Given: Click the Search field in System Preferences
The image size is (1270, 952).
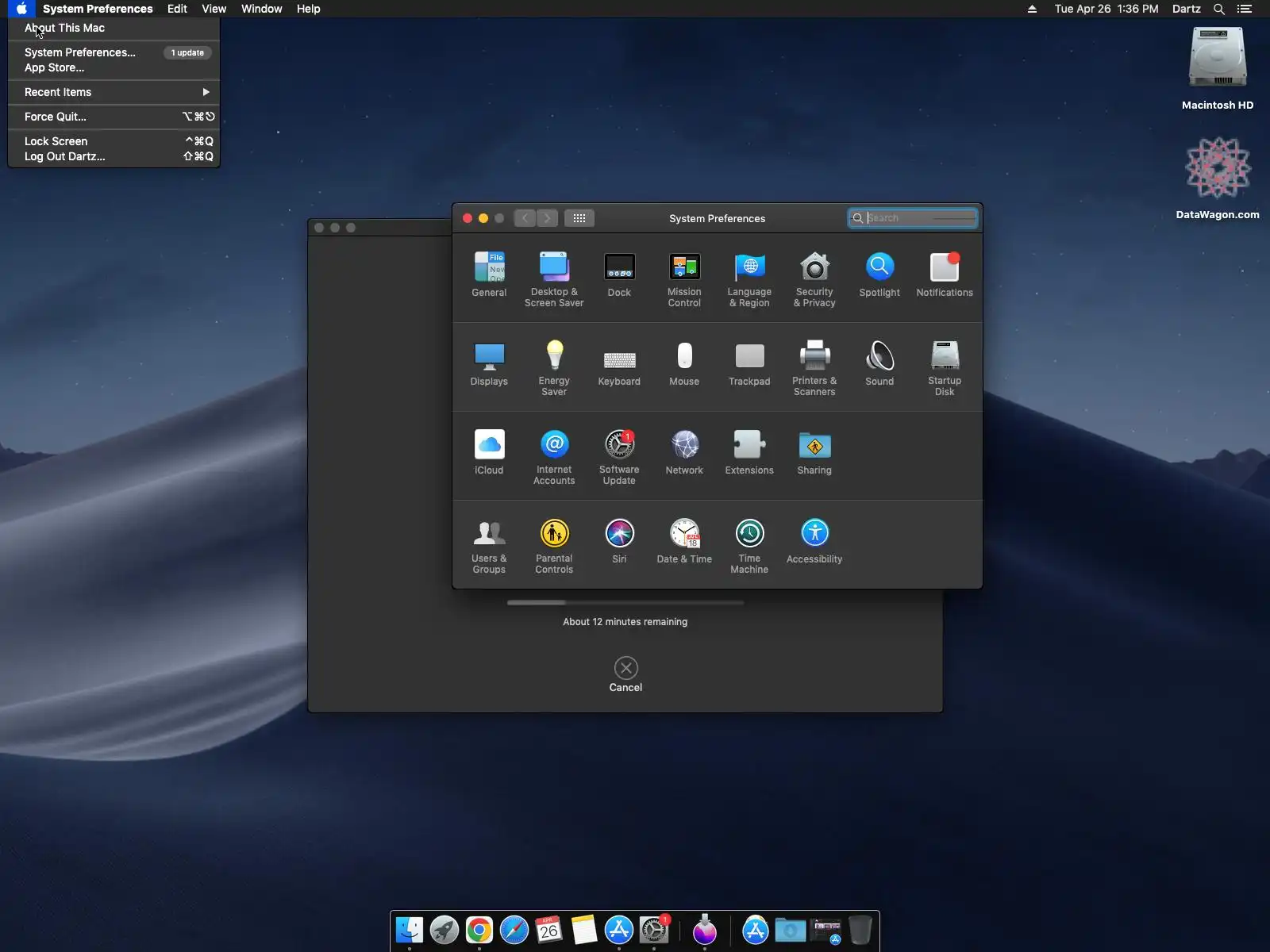Looking at the screenshot, I should point(913,218).
